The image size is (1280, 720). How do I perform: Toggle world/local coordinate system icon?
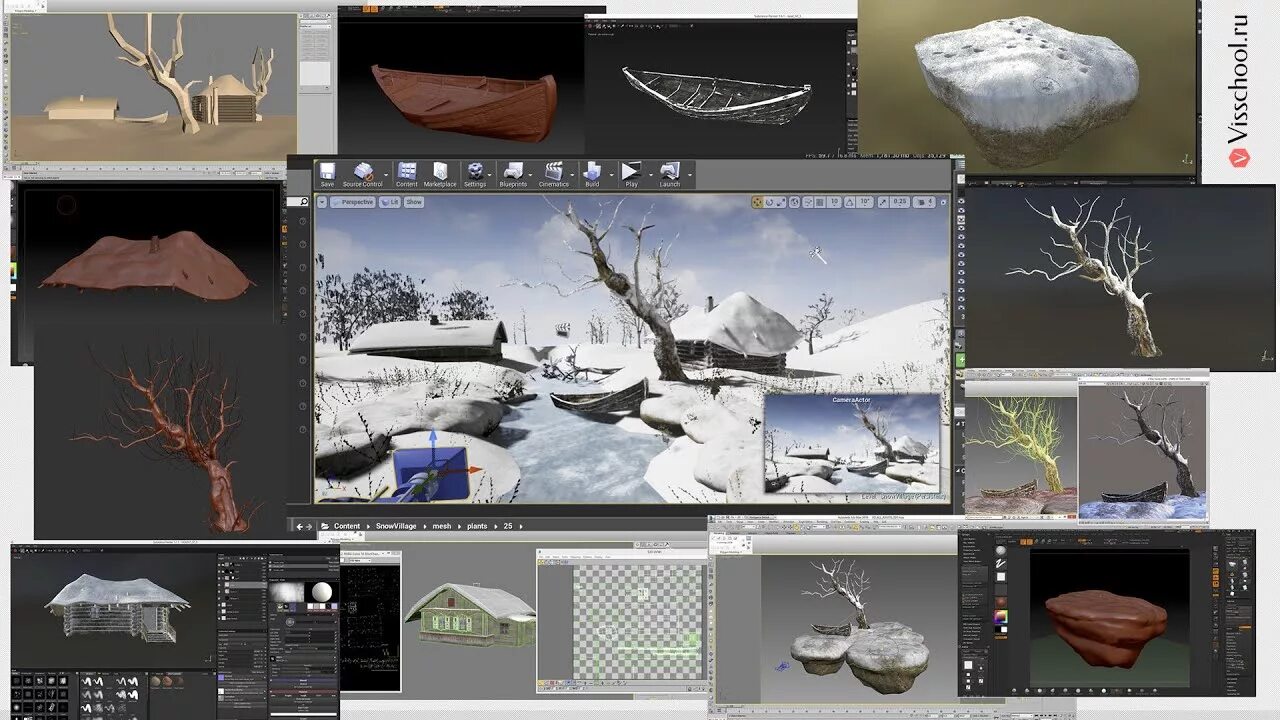(x=794, y=202)
